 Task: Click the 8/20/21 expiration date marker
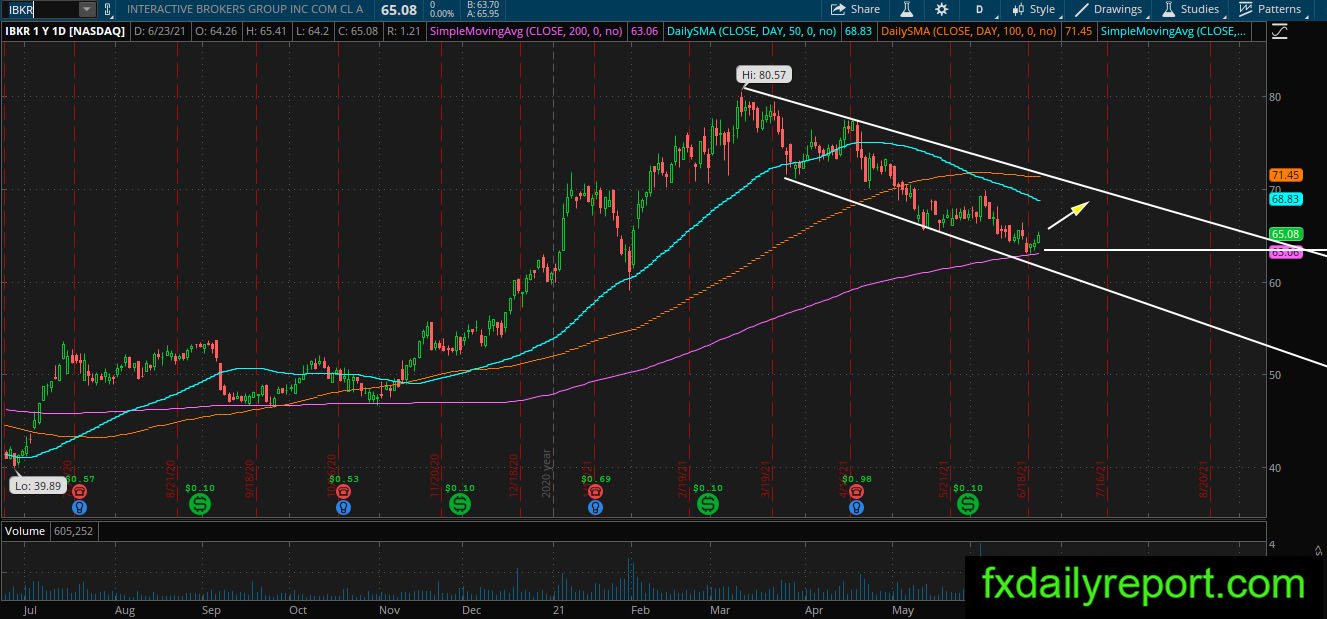click(x=1204, y=479)
